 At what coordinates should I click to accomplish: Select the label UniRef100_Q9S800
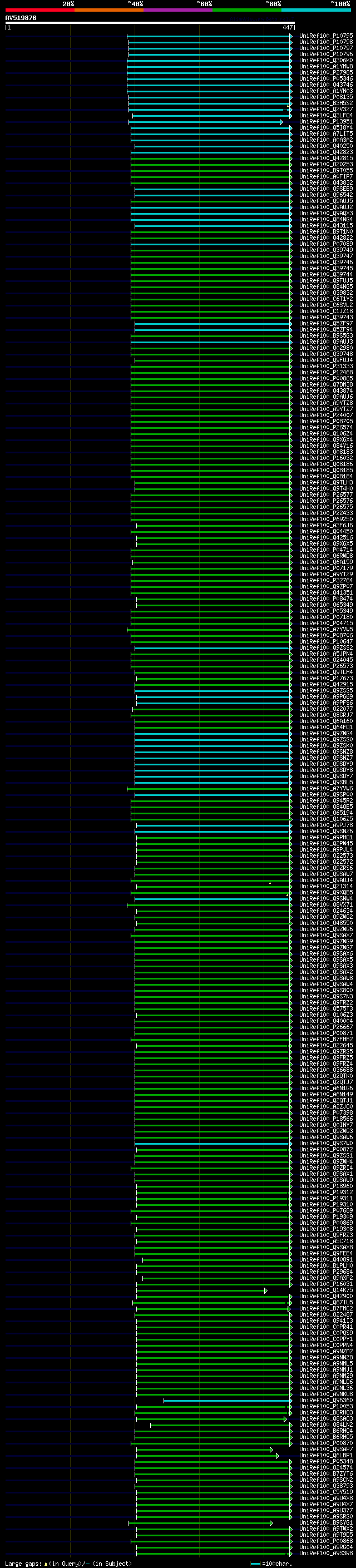coord(326,990)
